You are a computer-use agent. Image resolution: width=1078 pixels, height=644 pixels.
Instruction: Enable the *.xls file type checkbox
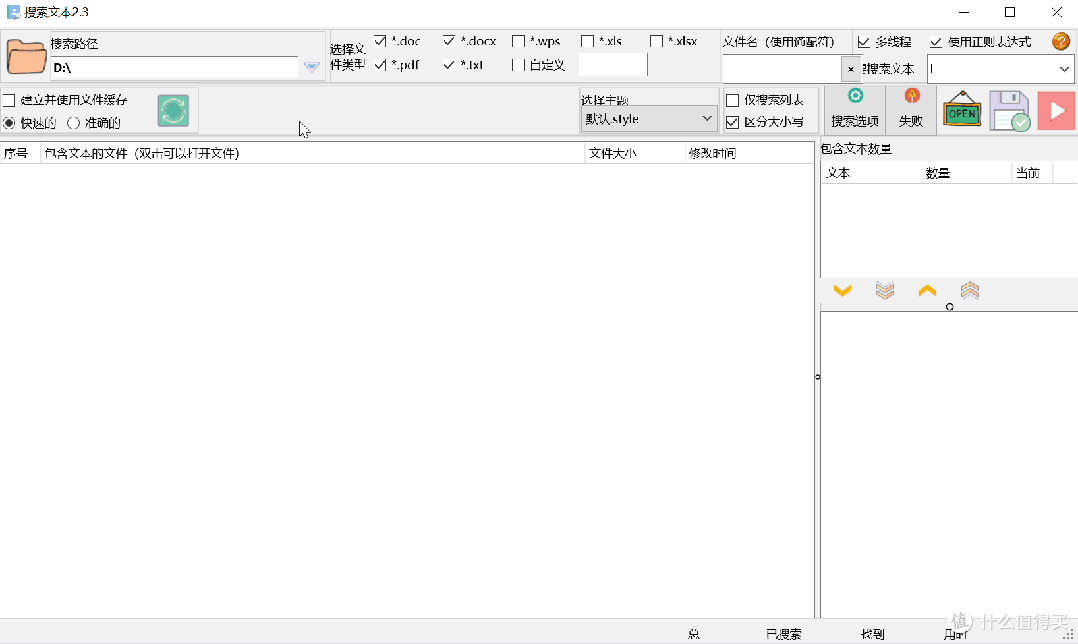tap(587, 41)
